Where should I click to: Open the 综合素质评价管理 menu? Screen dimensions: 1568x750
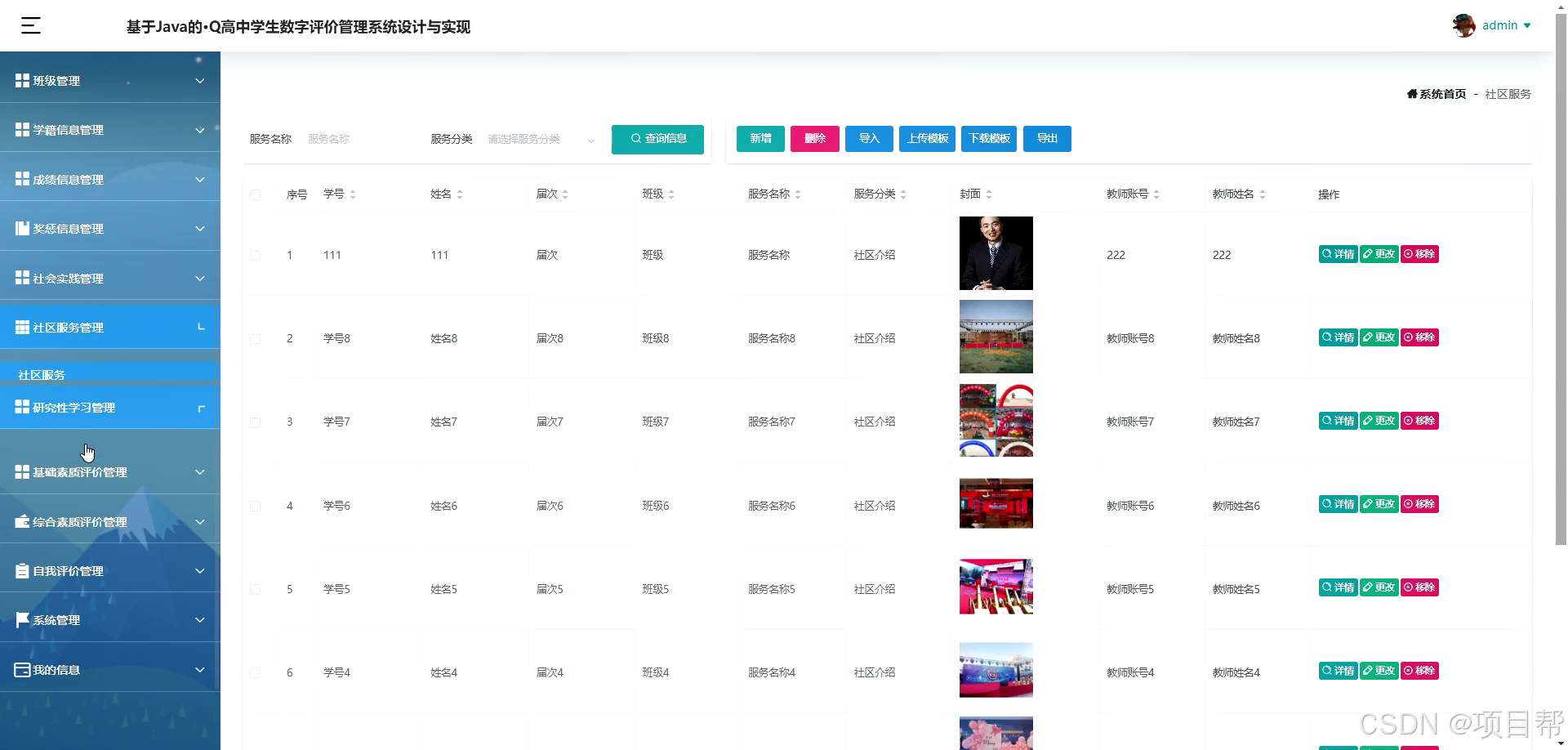(x=110, y=521)
